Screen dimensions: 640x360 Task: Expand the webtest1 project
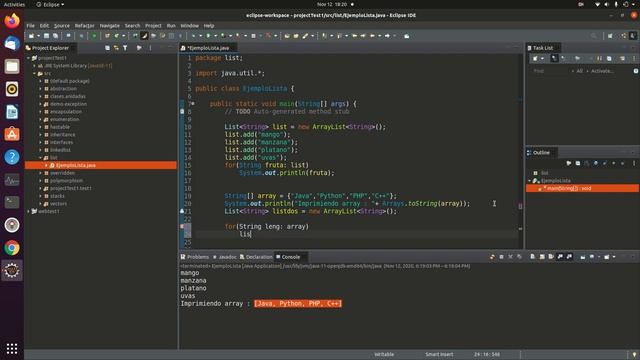29,211
